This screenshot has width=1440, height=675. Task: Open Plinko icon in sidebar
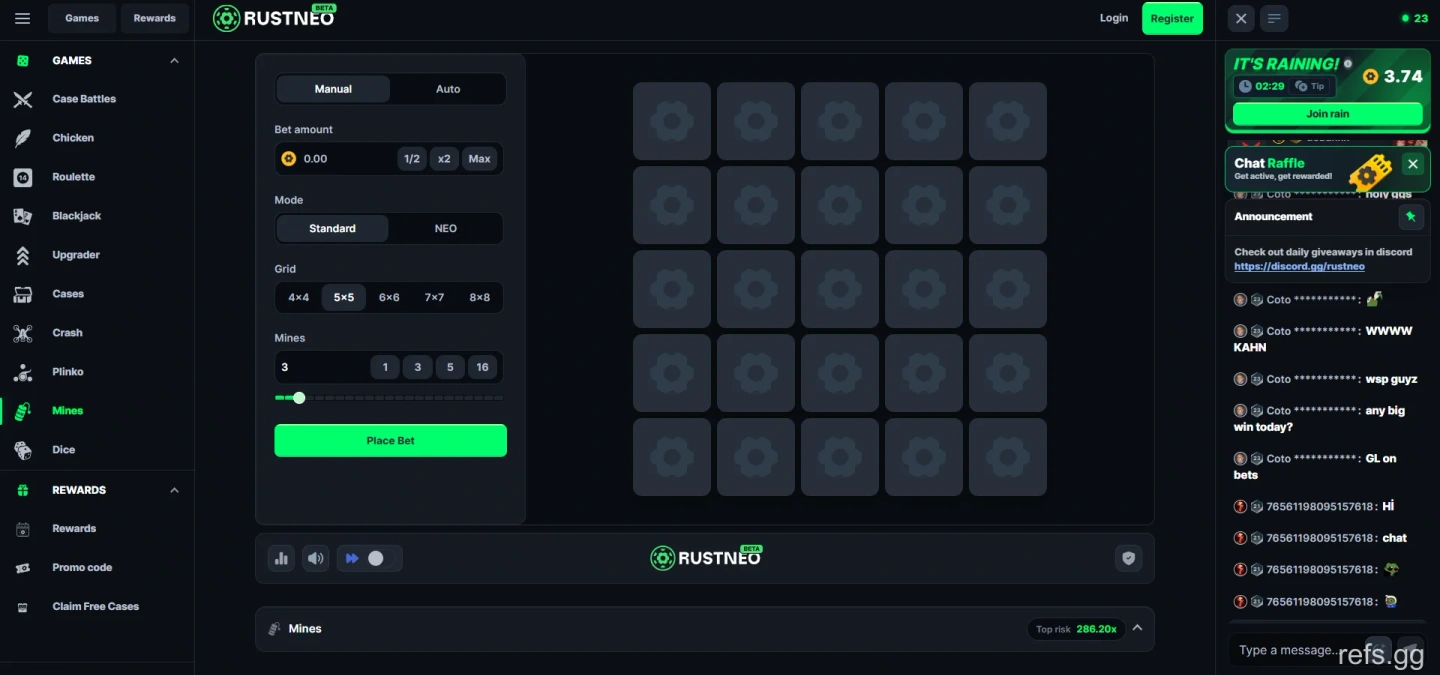coord(22,372)
